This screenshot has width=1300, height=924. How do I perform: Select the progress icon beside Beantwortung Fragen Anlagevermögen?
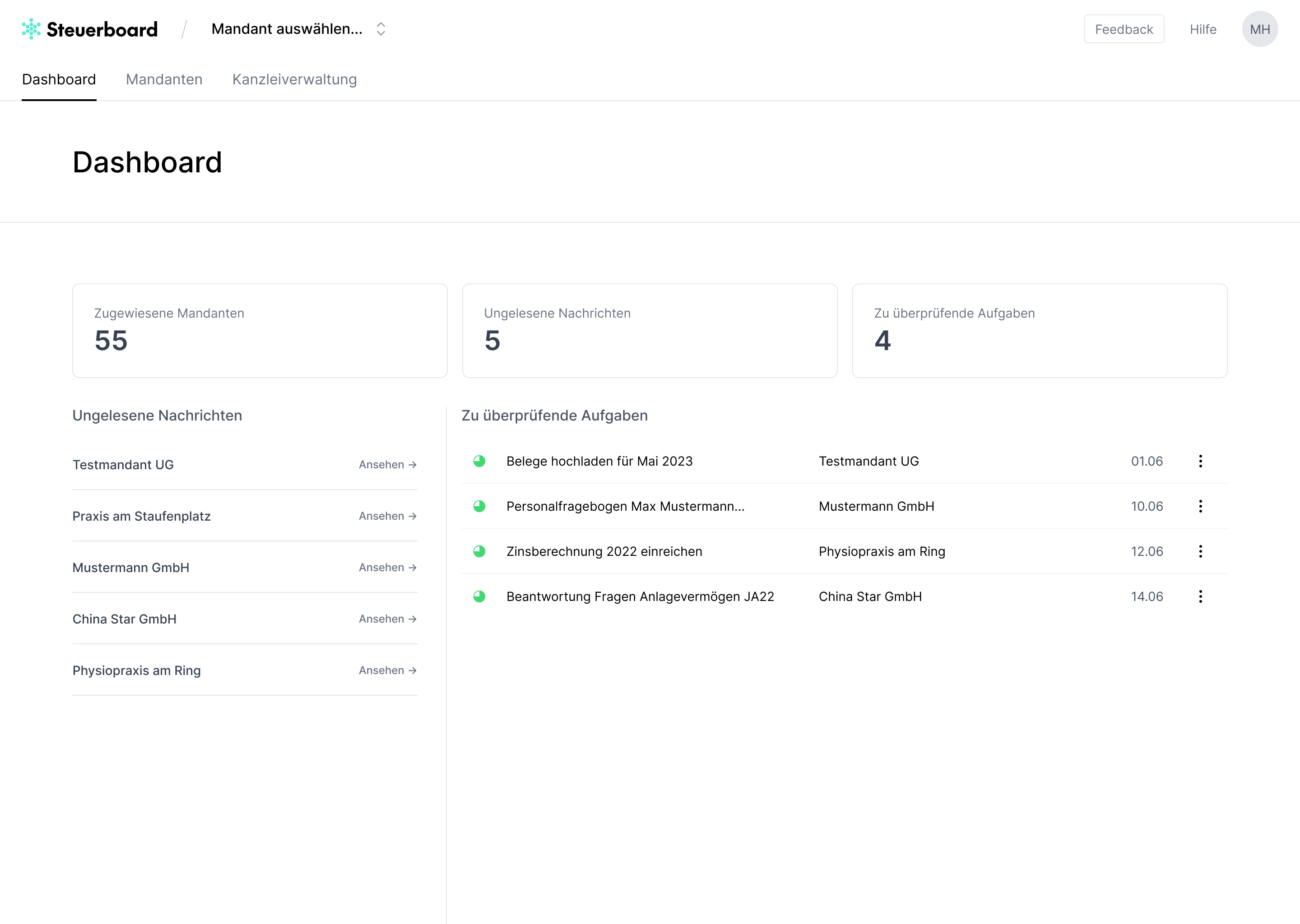479,596
